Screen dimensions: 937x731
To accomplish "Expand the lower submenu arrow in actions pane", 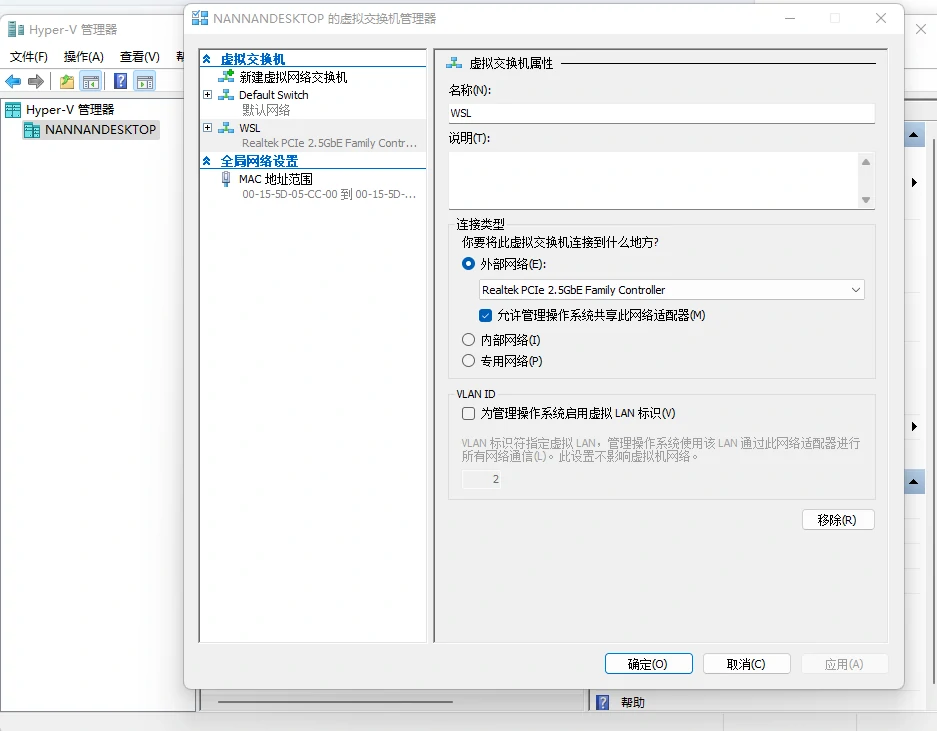I will [x=914, y=426].
